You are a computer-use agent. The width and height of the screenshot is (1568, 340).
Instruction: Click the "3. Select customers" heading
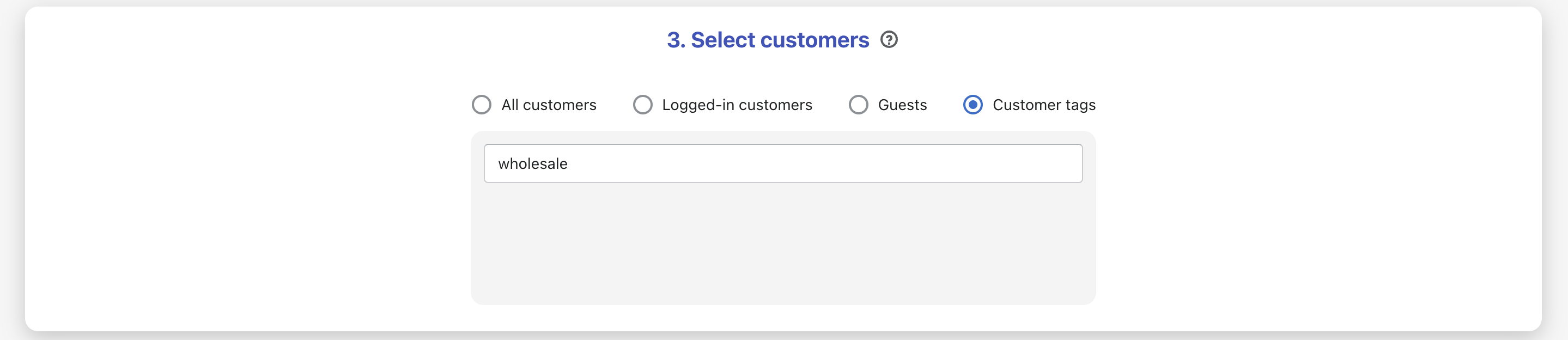click(x=768, y=40)
